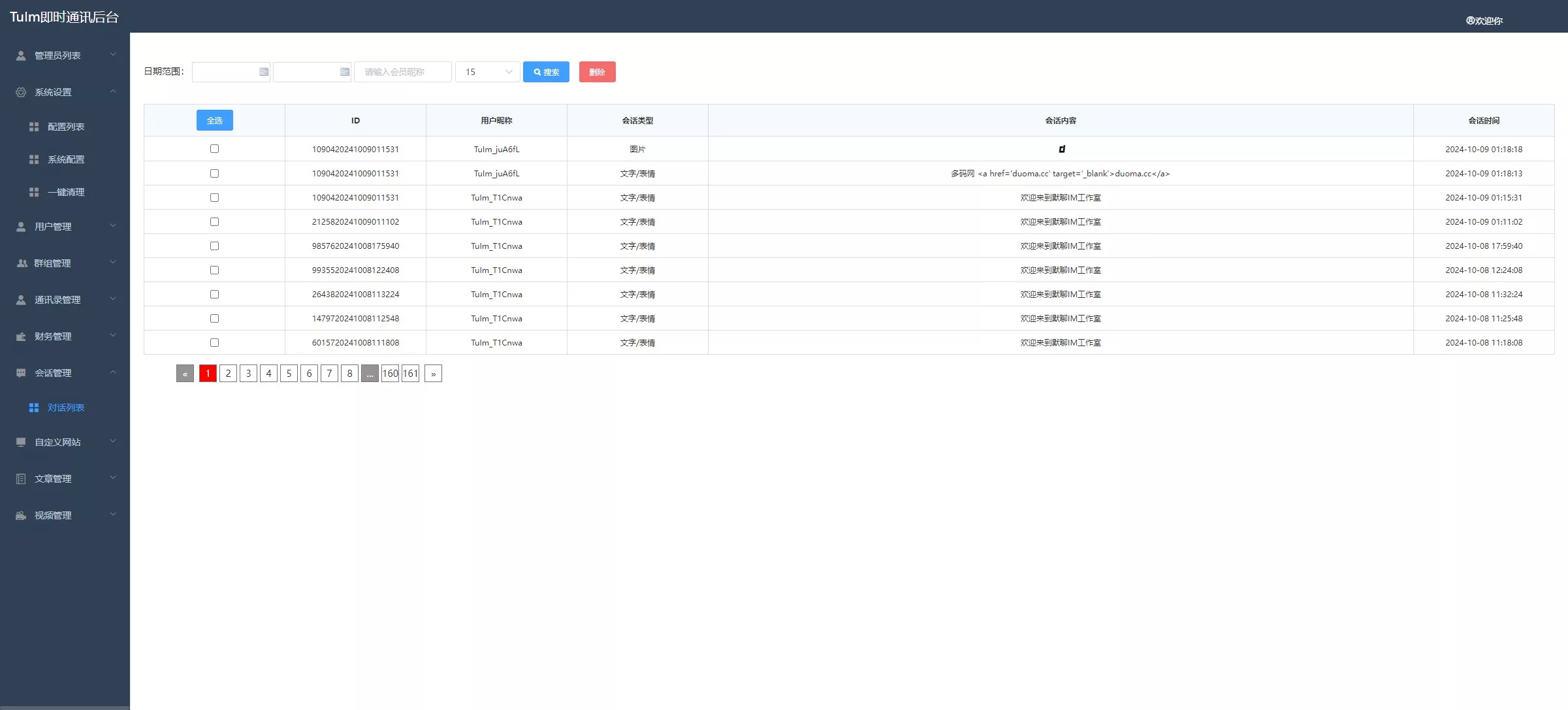
Task: Click the camera icon beside 视频管理
Action: pos(21,515)
